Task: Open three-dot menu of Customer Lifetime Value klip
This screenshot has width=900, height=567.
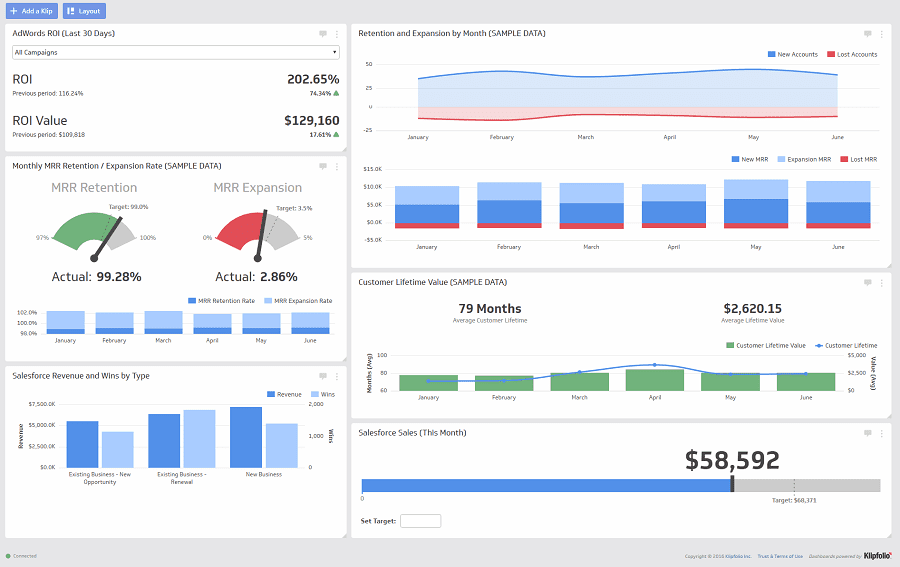Action: click(x=881, y=283)
